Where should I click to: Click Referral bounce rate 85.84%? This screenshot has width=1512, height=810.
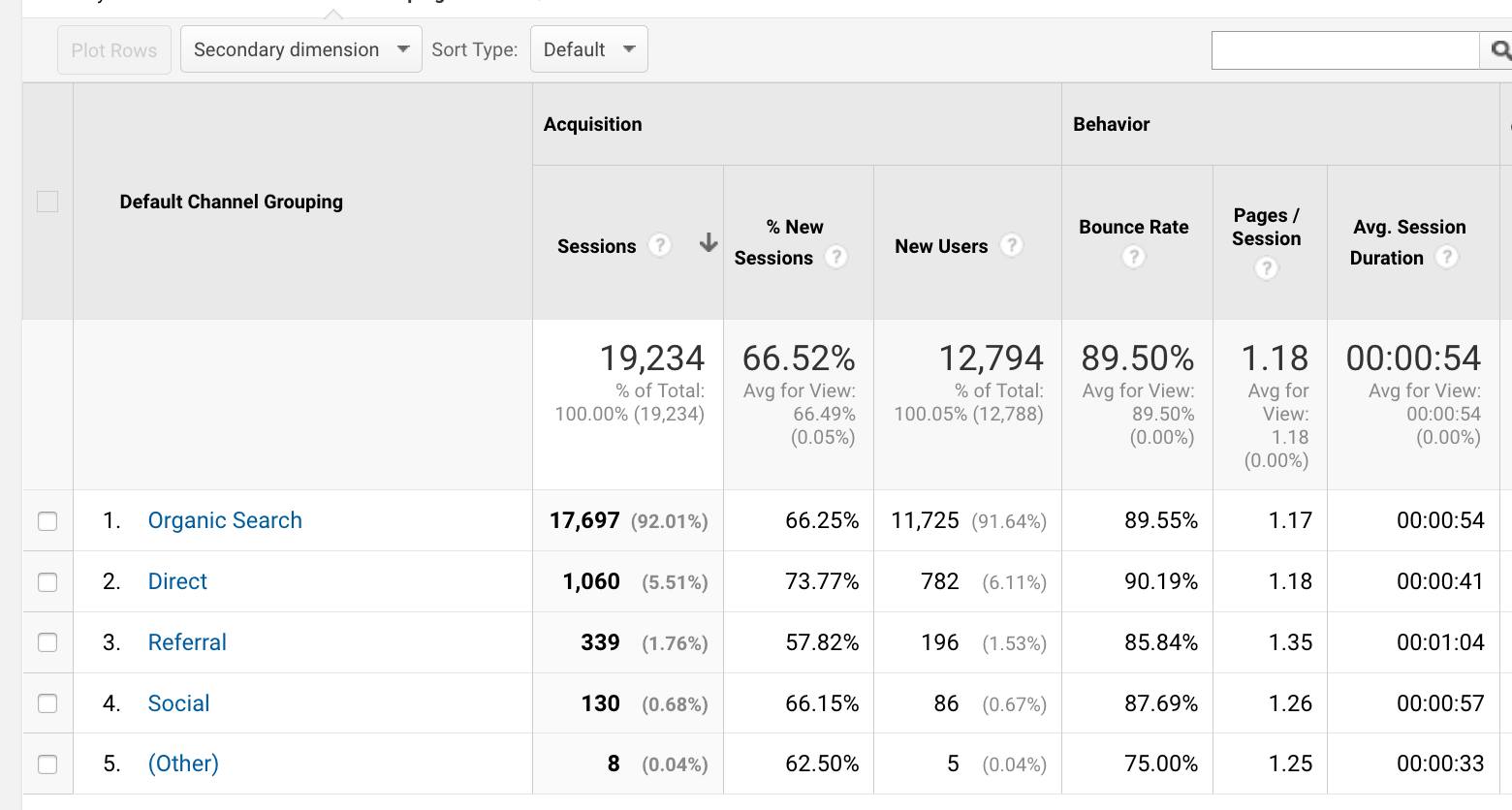(x=1161, y=642)
